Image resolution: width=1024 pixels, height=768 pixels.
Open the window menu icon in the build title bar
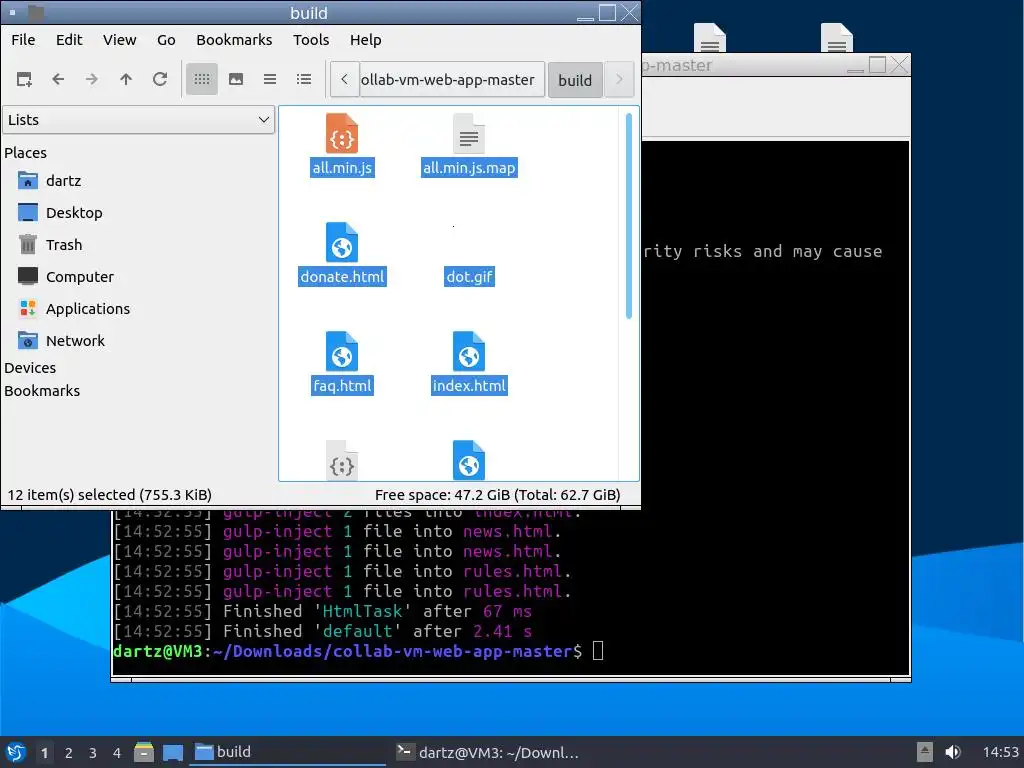pos(12,12)
